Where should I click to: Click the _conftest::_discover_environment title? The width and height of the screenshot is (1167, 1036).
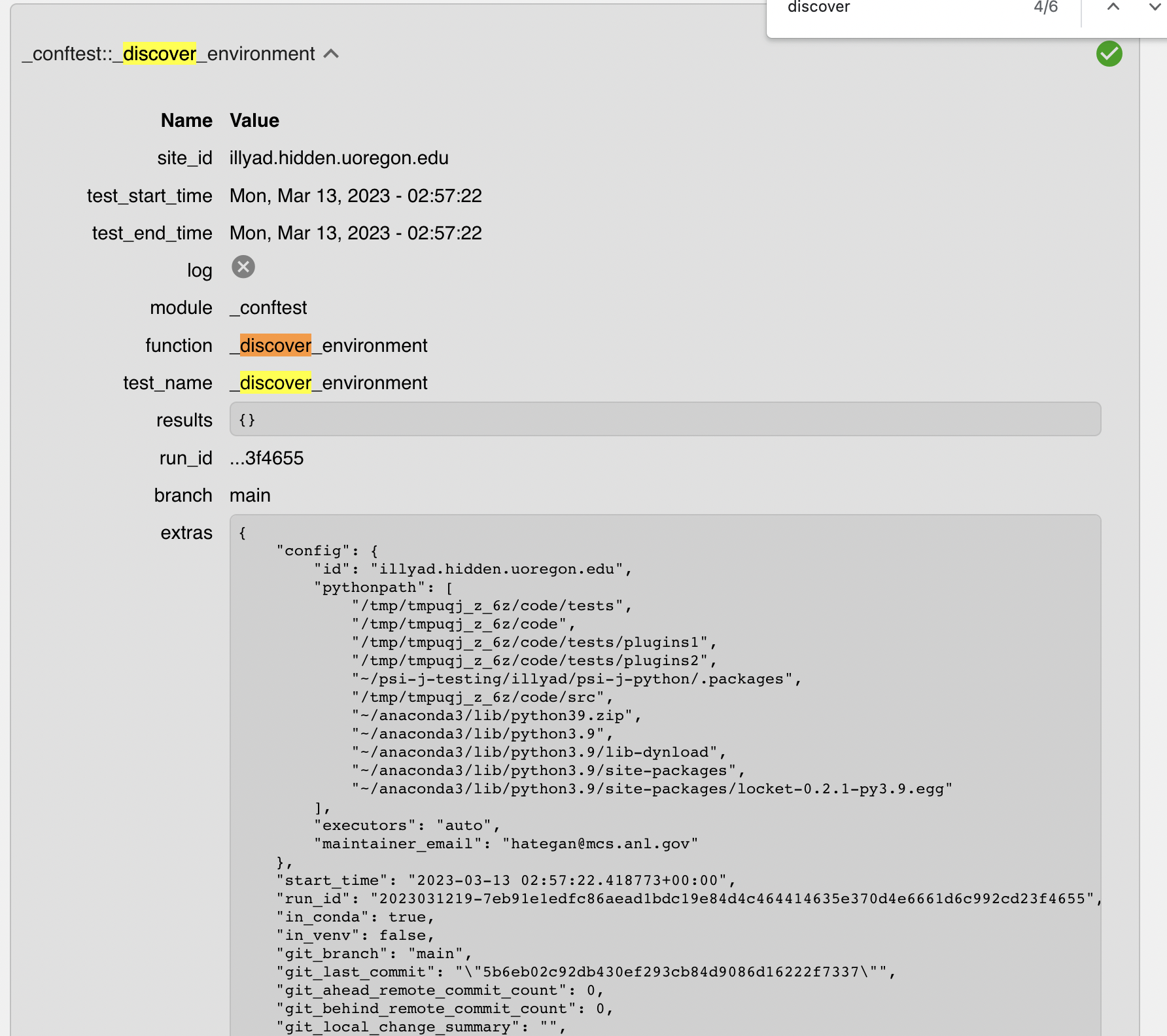(x=168, y=54)
